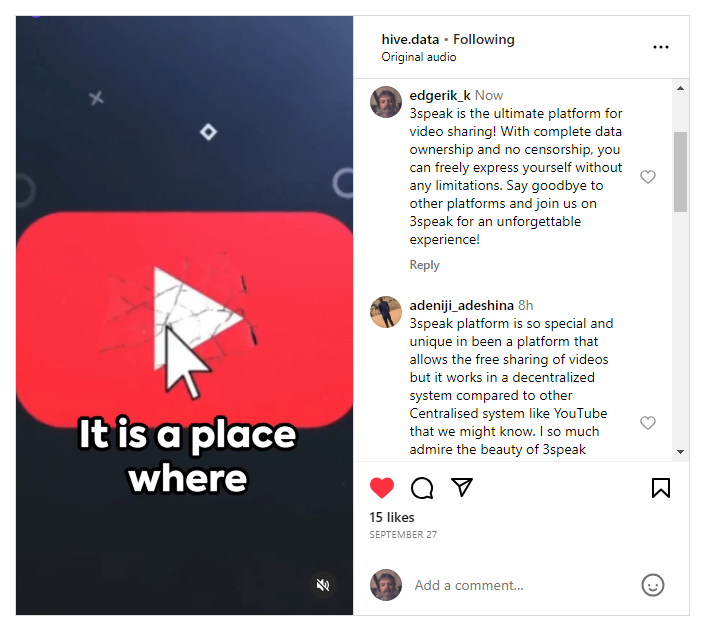Click the comments scrollbar thumb
The image size is (712, 638).
click(680, 172)
